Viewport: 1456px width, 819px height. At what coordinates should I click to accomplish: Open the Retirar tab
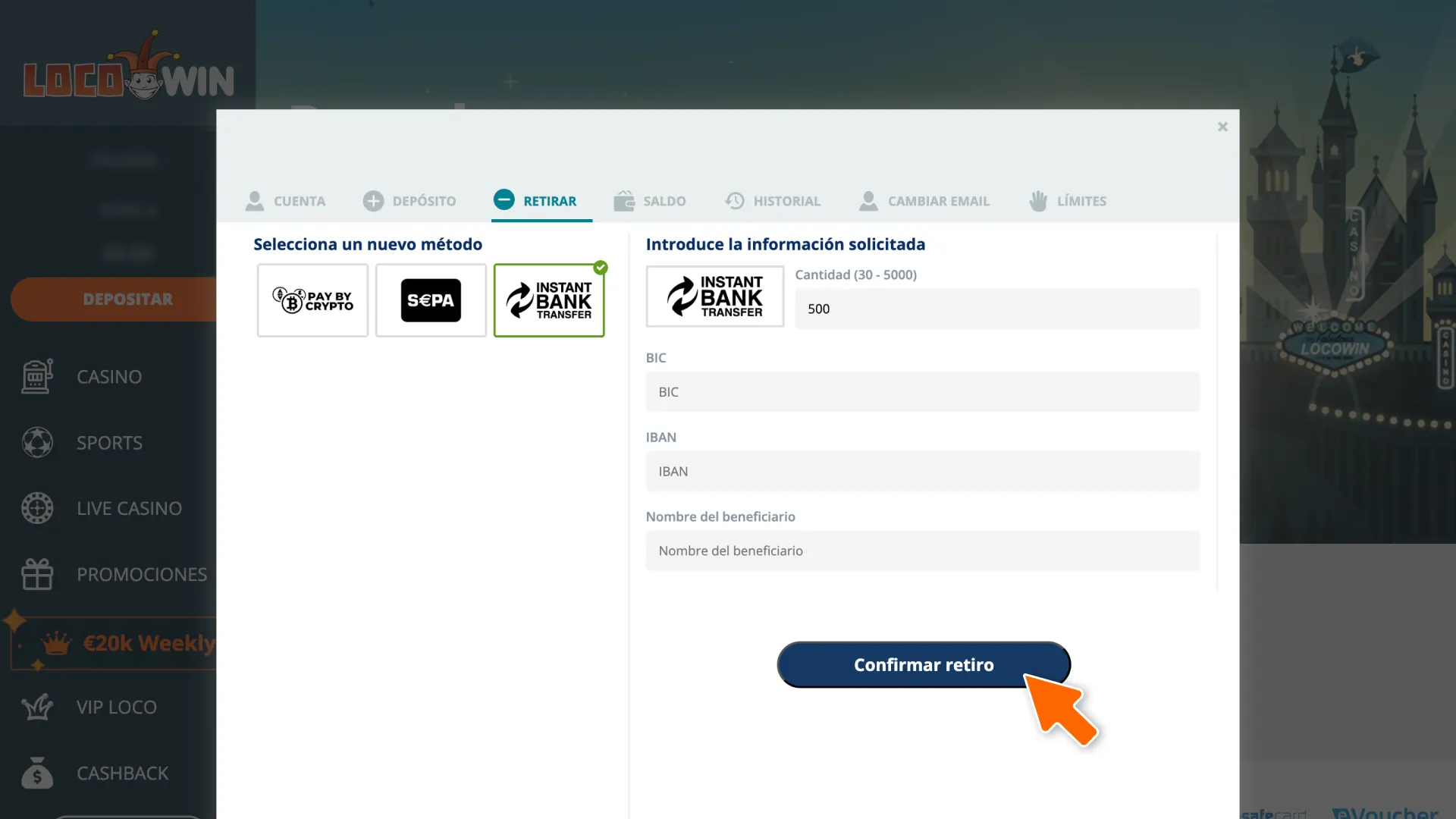[x=541, y=200]
